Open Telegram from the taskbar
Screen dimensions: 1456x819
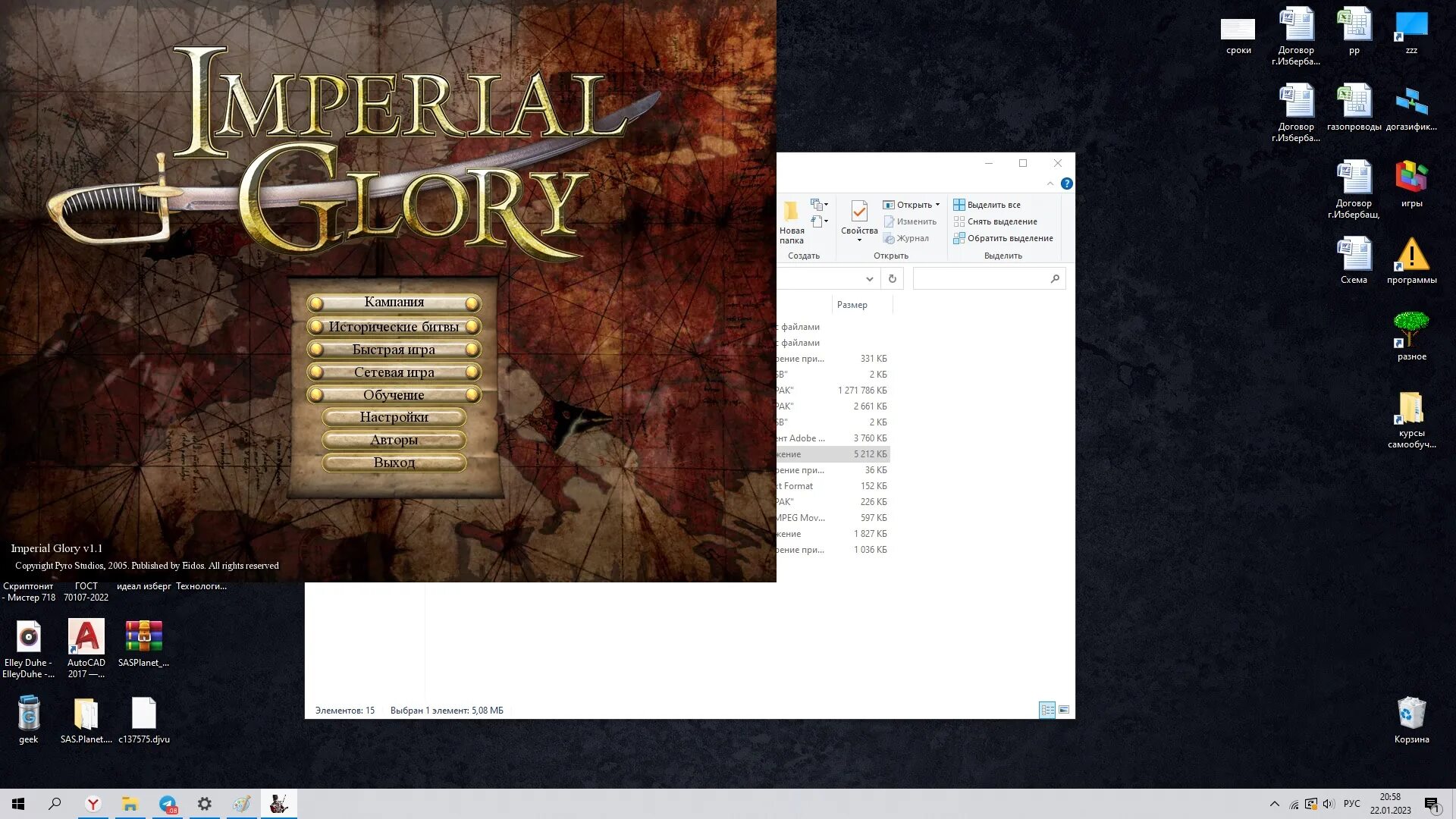[168, 804]
